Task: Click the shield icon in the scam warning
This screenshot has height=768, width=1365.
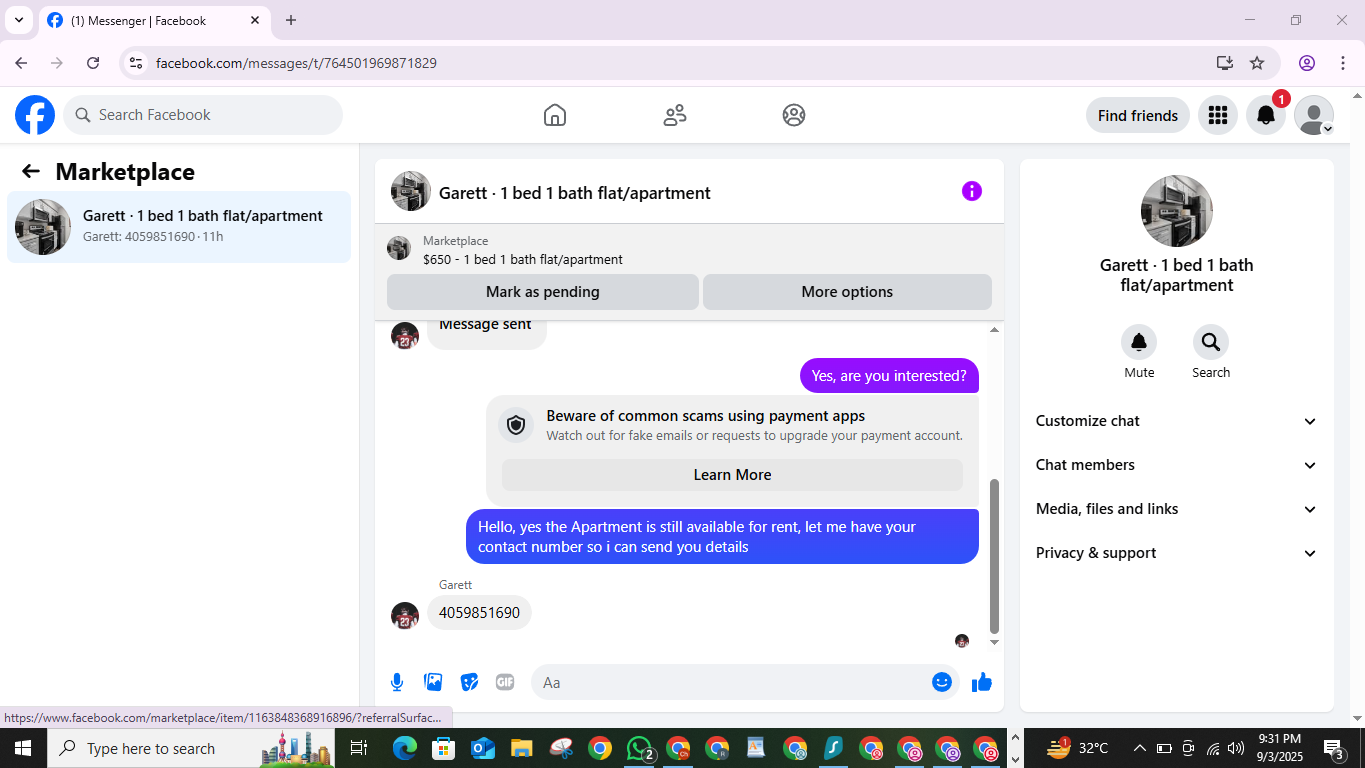Action: (x=516, y=425)
